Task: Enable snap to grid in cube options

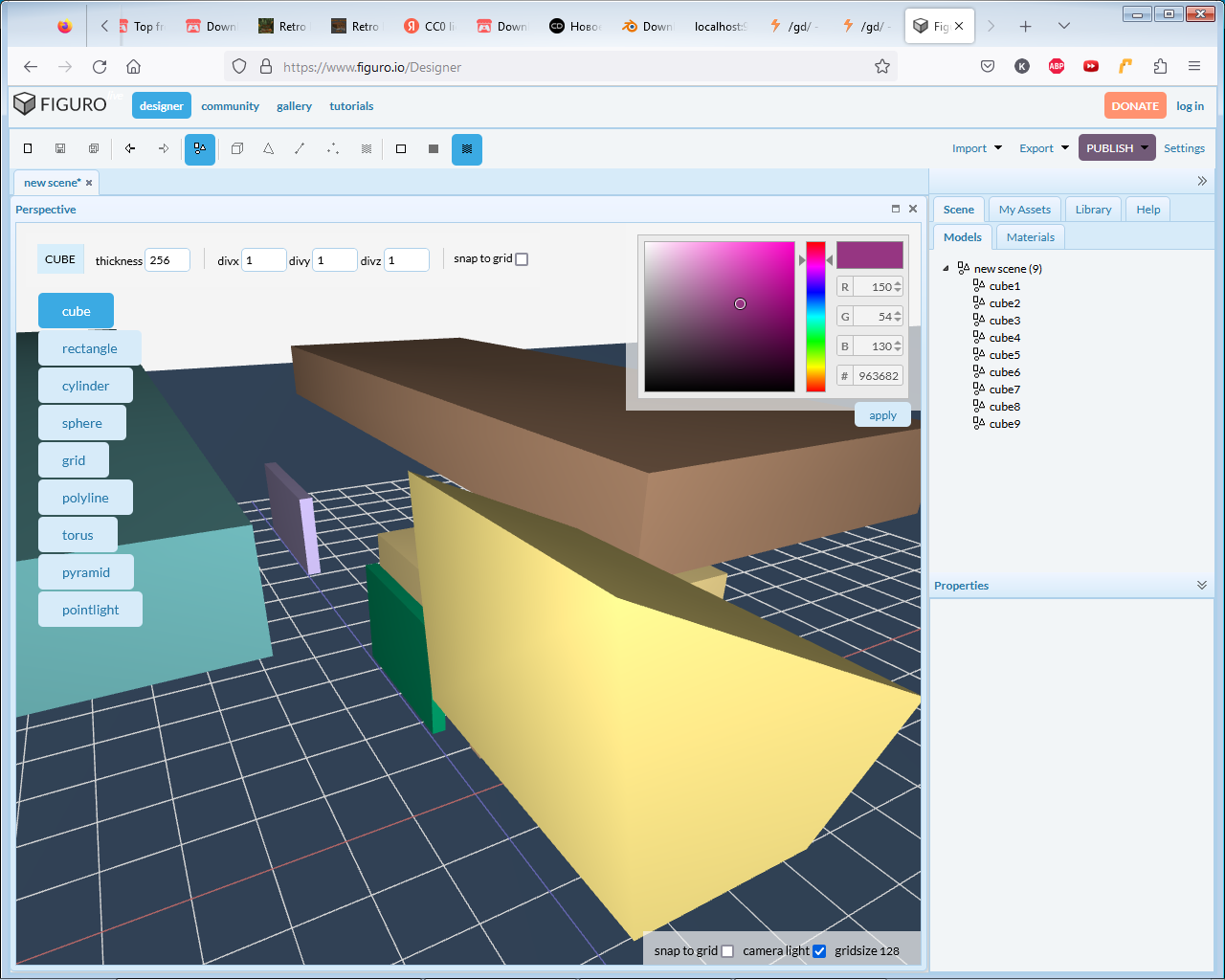Action: [x=522, y=259]
